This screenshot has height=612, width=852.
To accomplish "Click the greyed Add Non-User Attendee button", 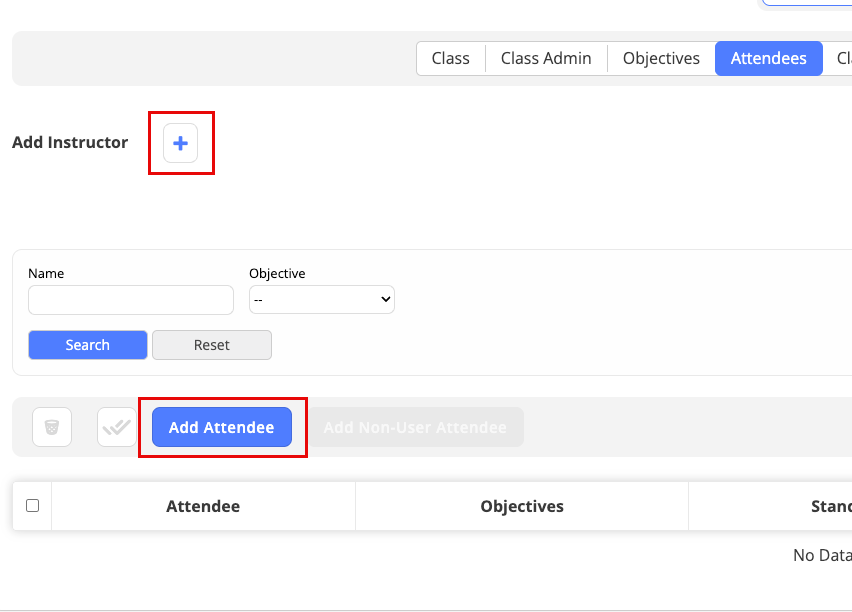I will [415, 427].
